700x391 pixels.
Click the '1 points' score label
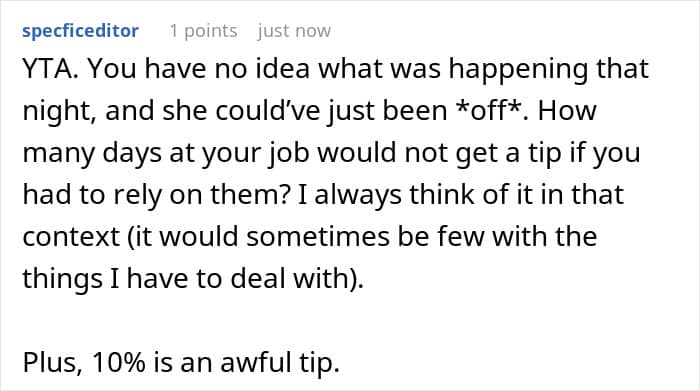[203, 31]
